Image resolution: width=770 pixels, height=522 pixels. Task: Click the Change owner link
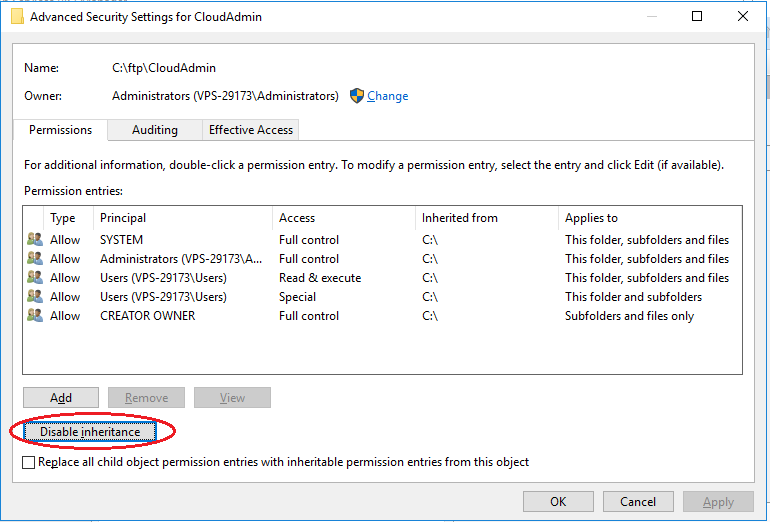[387, 96]
